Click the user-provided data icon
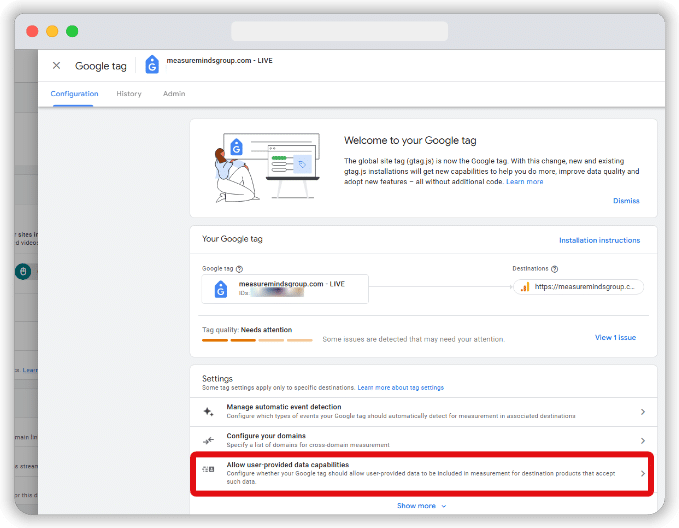Viewport: 679px width, 528px height. click(208, 469)
